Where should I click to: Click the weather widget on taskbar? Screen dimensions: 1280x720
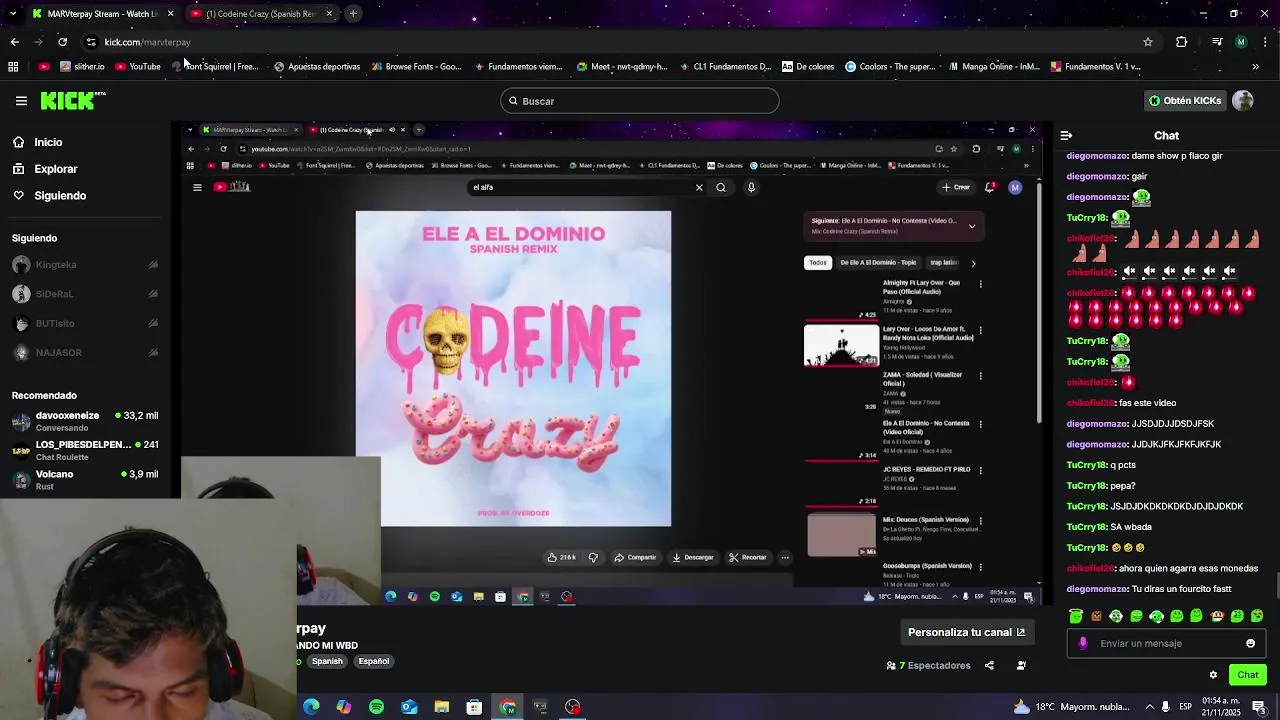(x=1071, y=707)
